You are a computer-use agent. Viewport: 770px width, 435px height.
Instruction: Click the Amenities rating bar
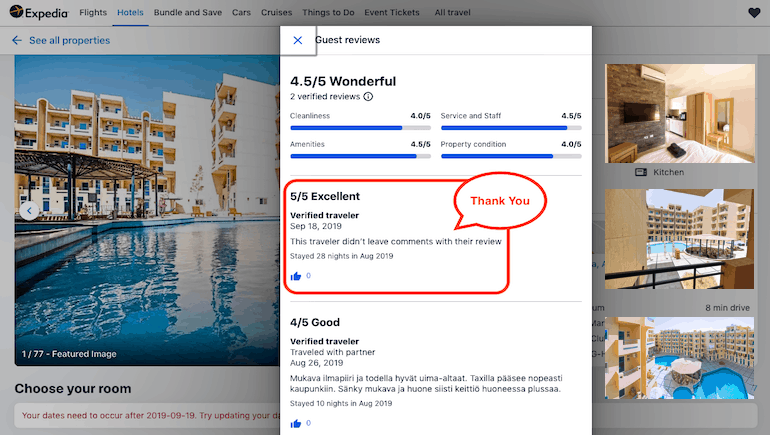click(x=360, y=156)
